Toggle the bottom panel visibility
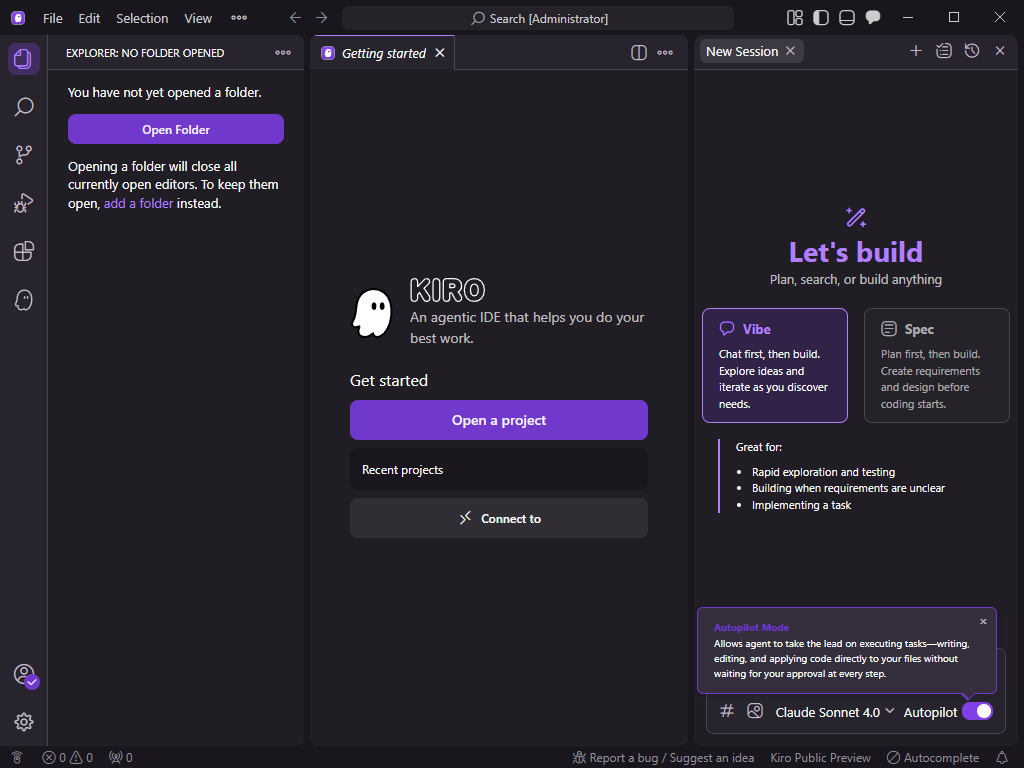 pyautogui.click(x=847, y=18)
